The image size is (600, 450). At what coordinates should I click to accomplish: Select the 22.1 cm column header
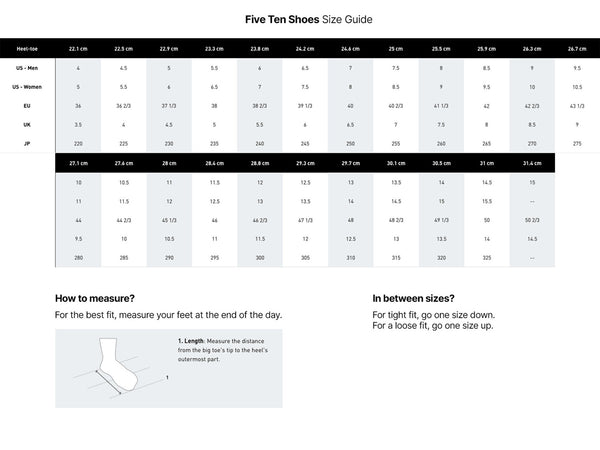[79, 48]
